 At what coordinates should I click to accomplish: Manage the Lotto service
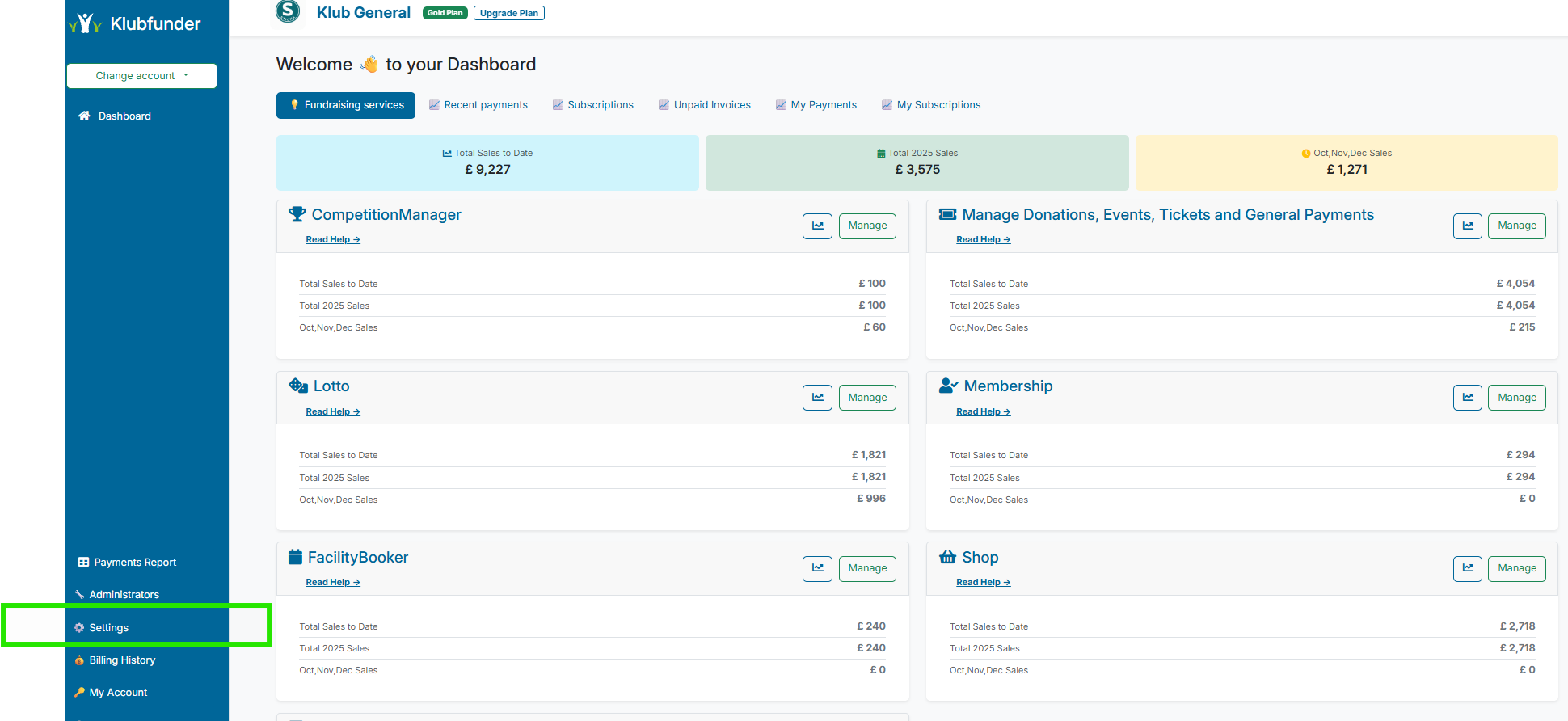(867, 398)
